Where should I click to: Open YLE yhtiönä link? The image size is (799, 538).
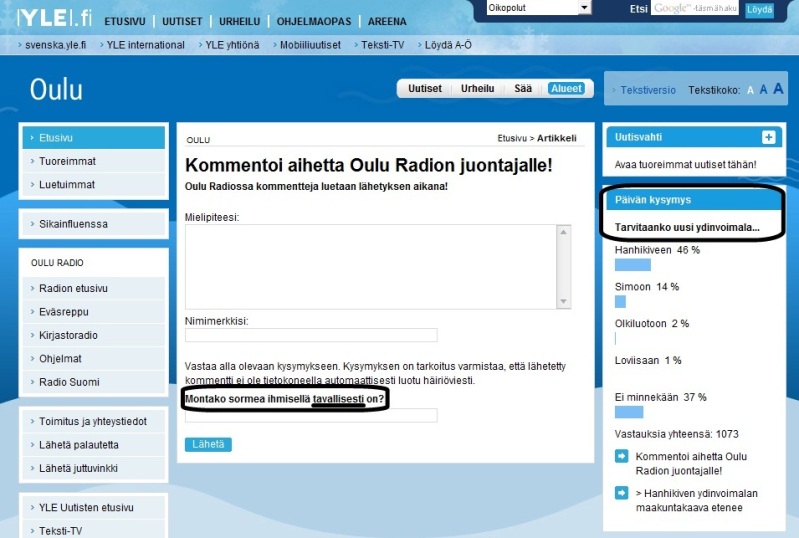[x=232, y=45]
